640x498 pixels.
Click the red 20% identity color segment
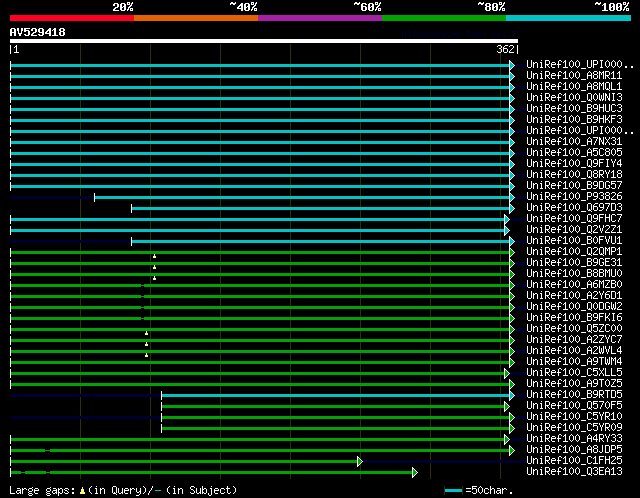(72, 18)
